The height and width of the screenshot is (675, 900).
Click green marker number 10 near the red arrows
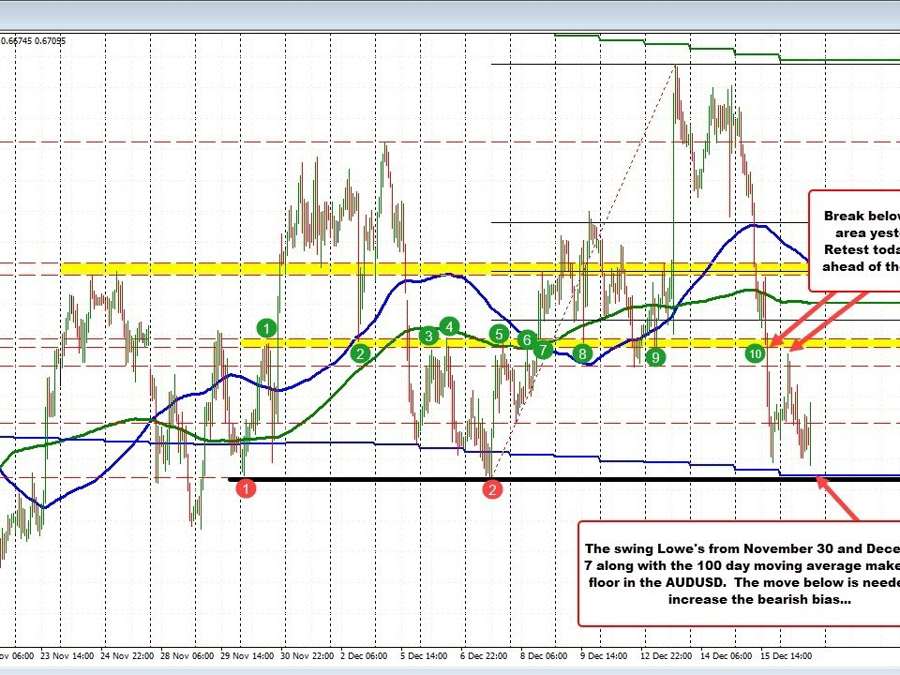point(755,353)
